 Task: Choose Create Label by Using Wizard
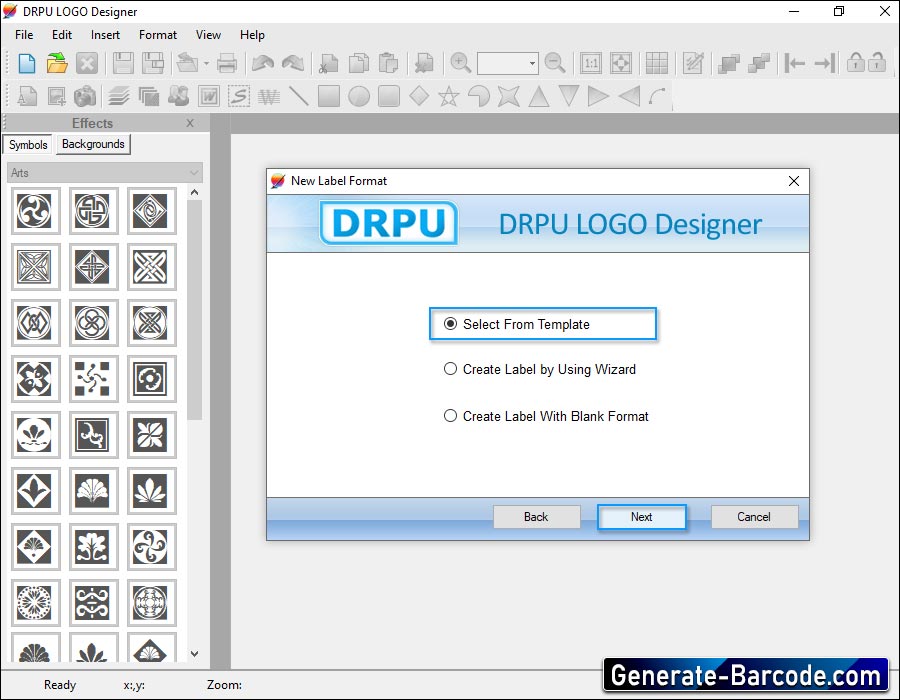pyautogui.click(x=540, y=369)
